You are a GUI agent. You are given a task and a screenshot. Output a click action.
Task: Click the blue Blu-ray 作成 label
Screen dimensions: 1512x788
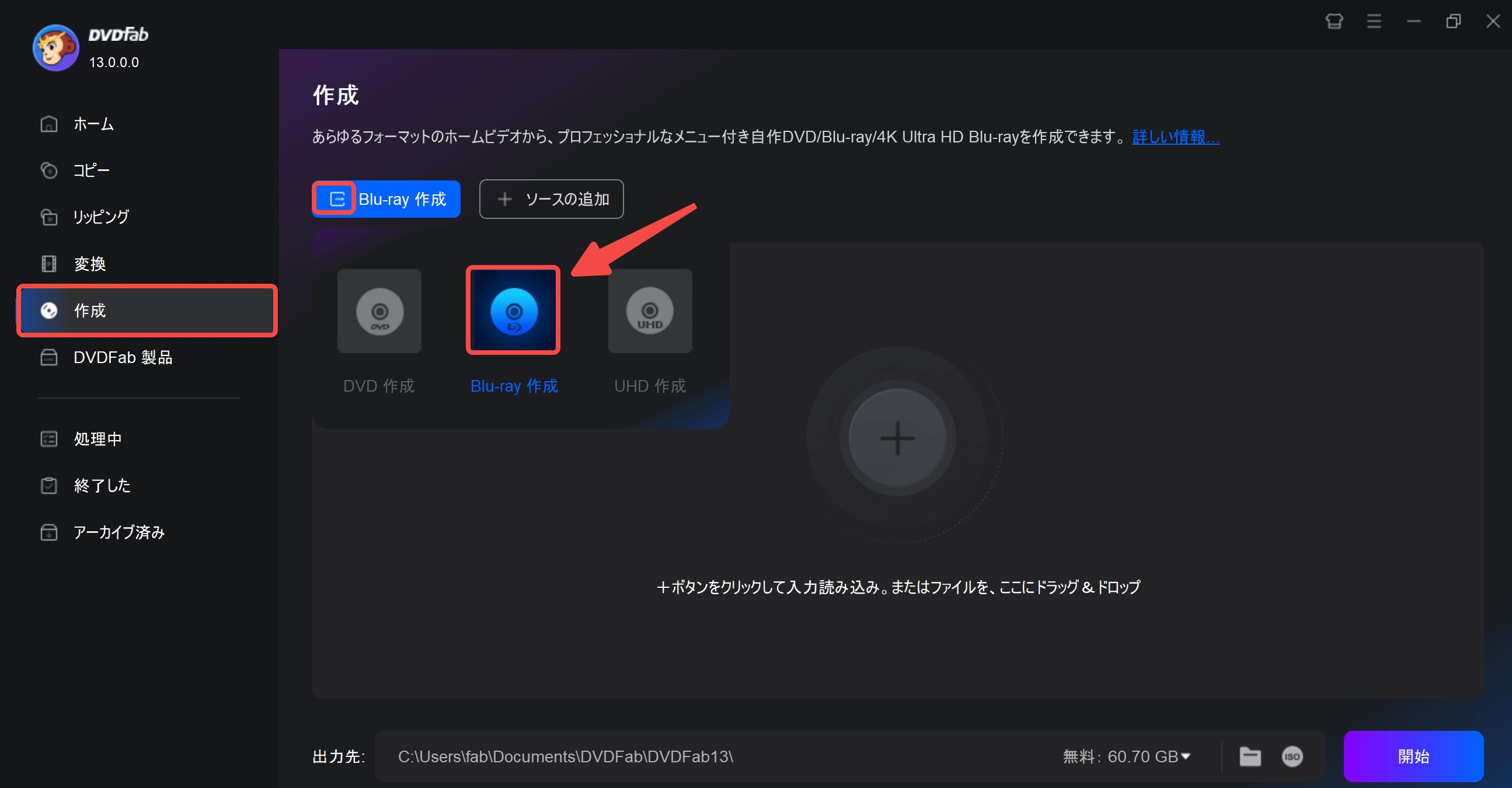(x=514, y=386)
